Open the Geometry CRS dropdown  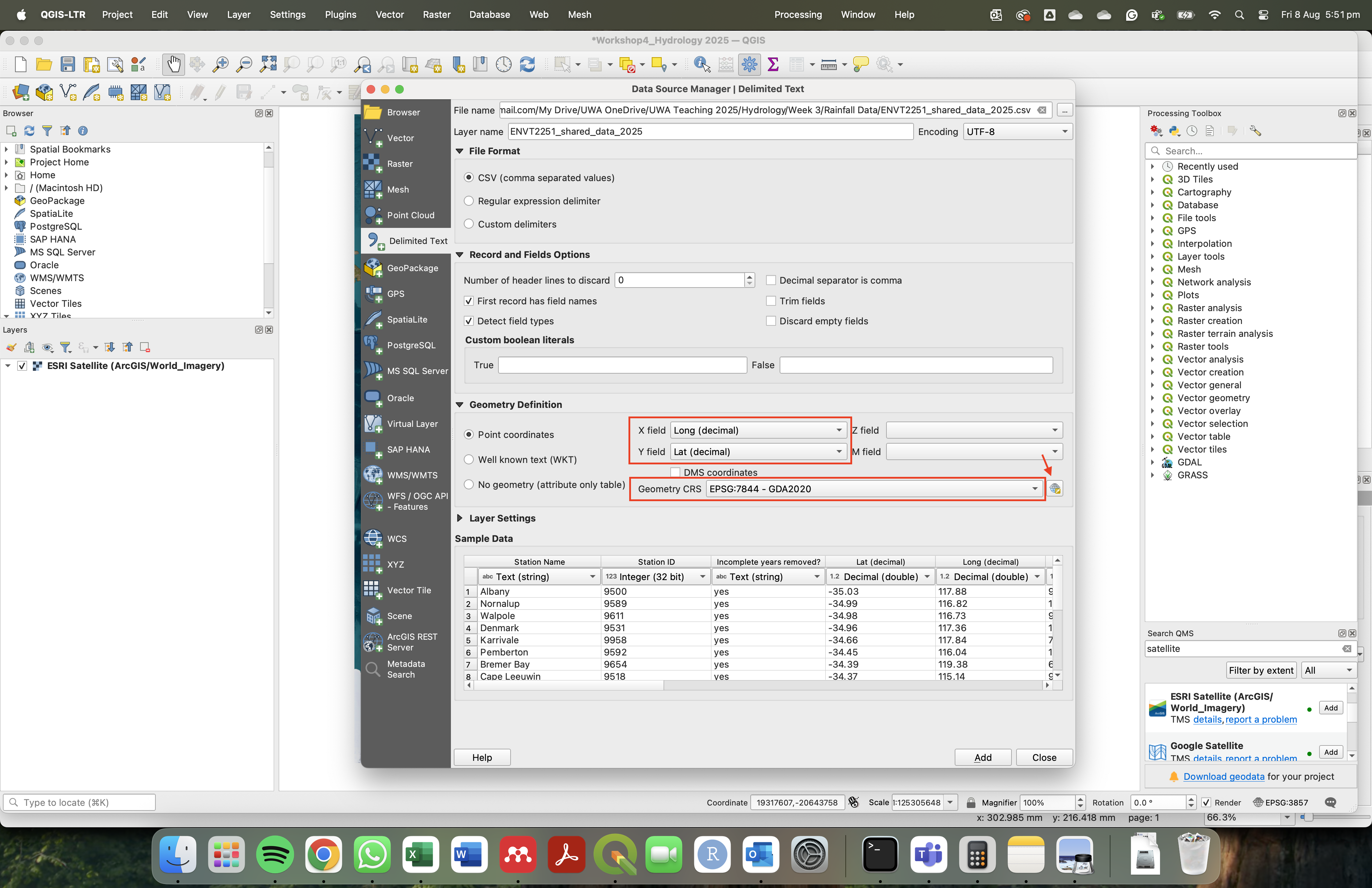(874, 489)
